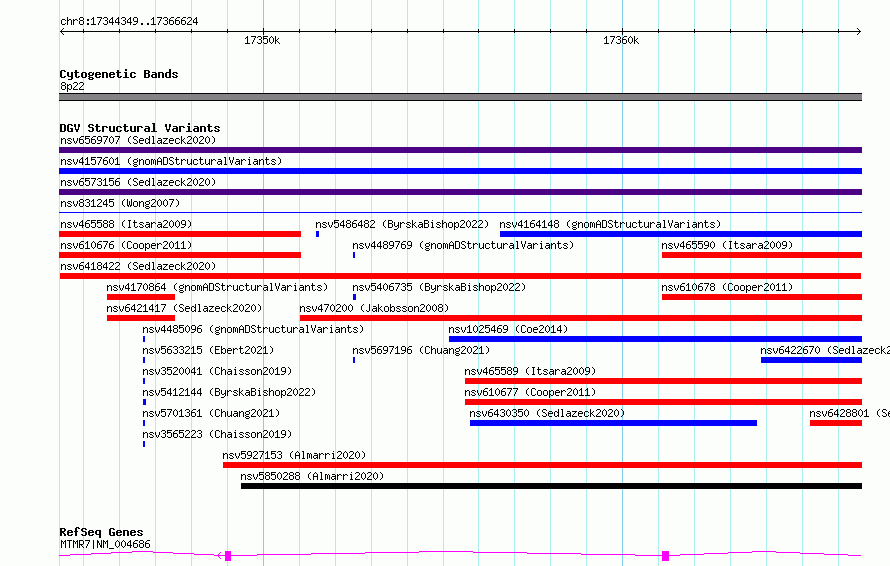Click the nsv610676 (Cooper2011) label
Viewport: 890px width, 566px height.
point(126,245)
